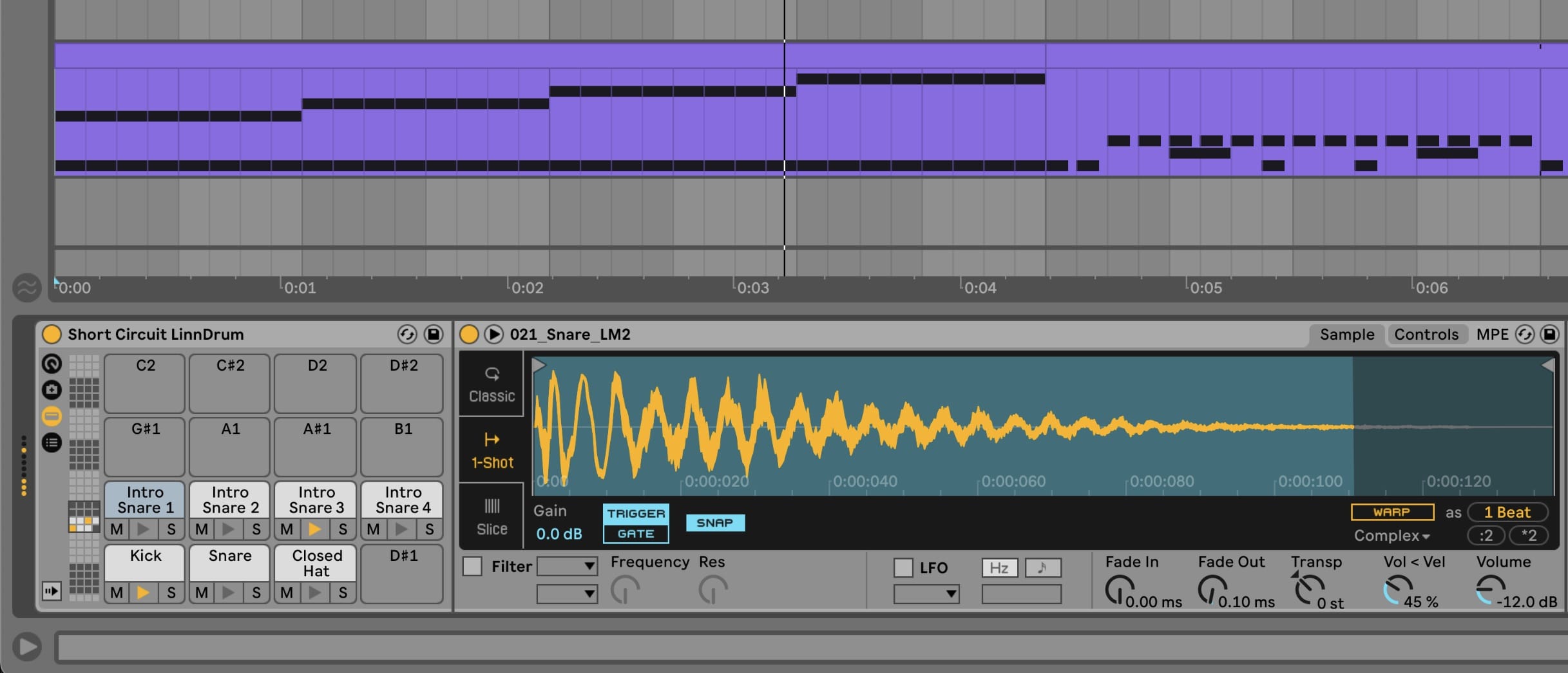Click the Simpler hot-swap icon next to MPE

[x=1524, y=334]
